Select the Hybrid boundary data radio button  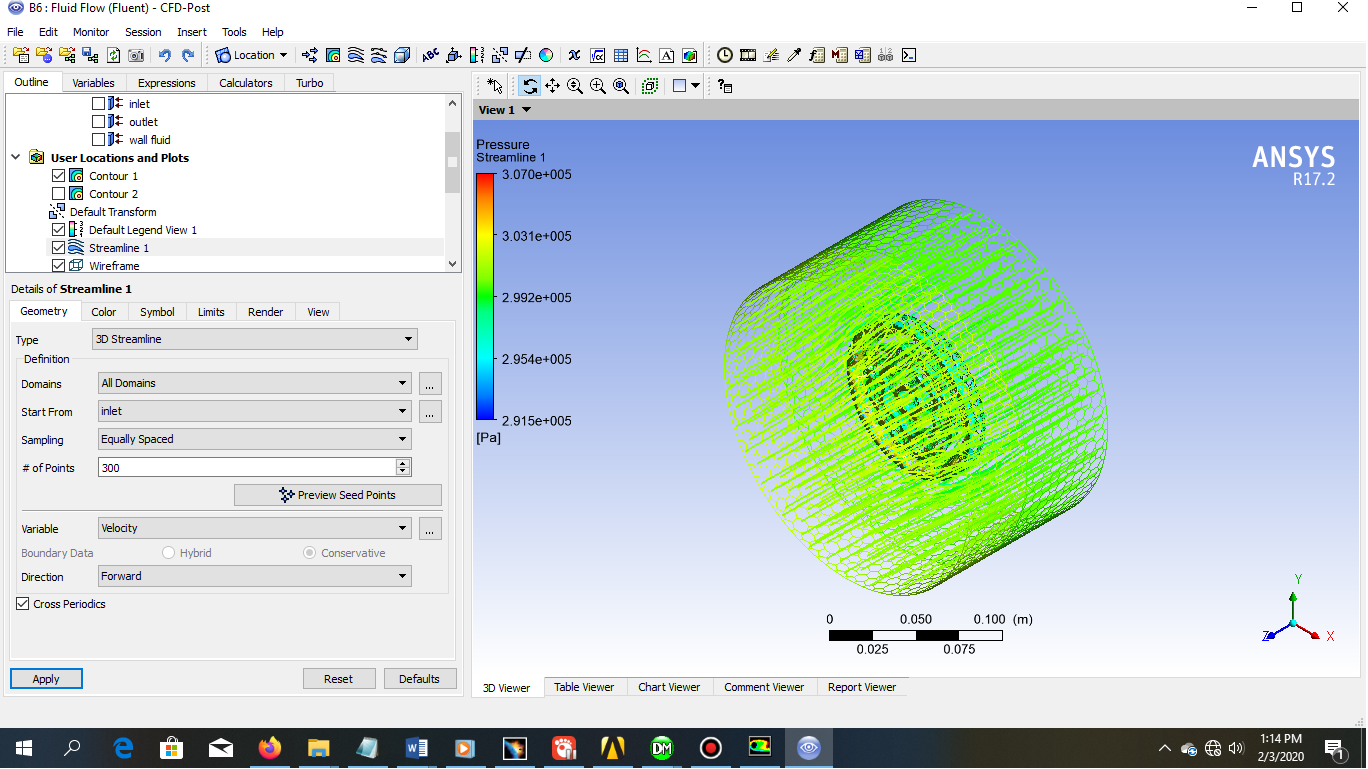(167, 552)
